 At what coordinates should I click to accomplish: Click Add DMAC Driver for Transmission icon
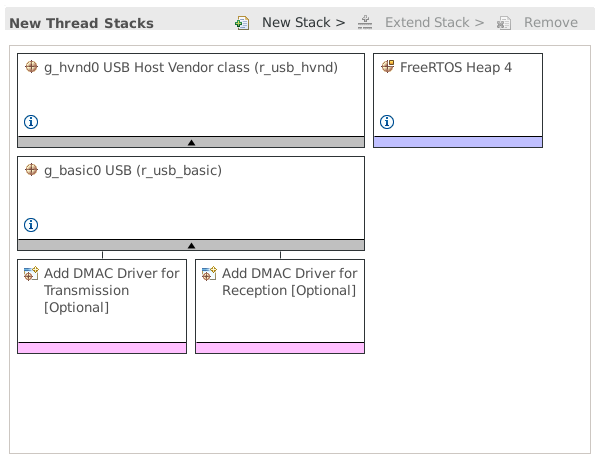coord(31,273)
